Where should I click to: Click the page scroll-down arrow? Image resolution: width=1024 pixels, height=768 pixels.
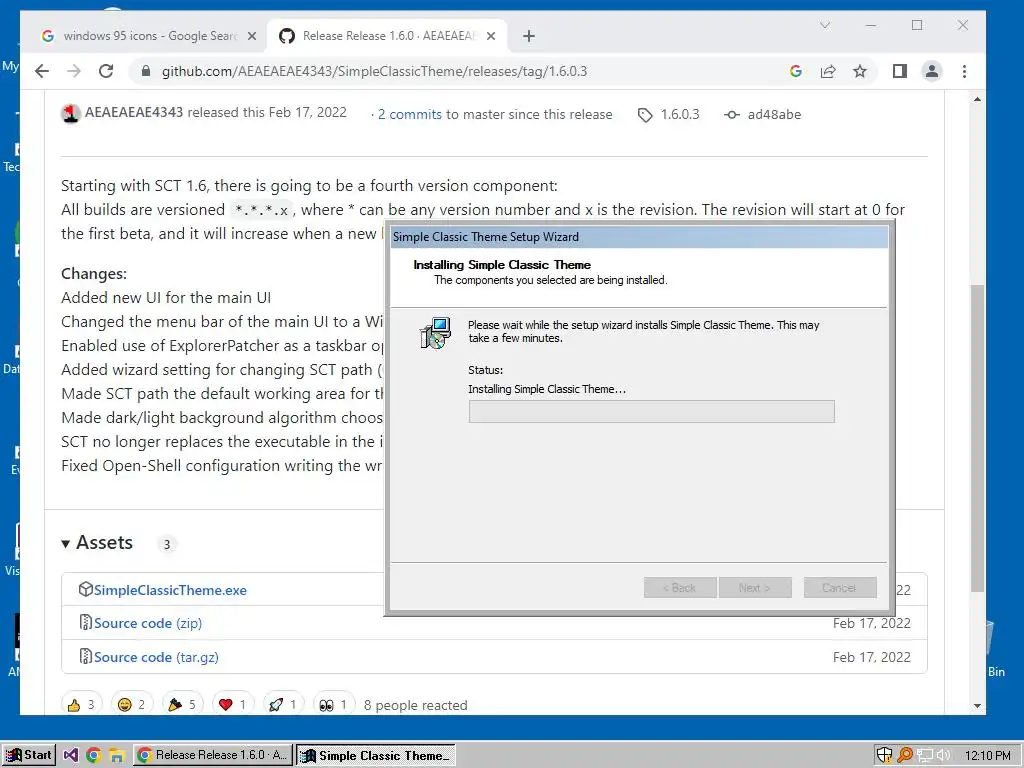(977, 705)
